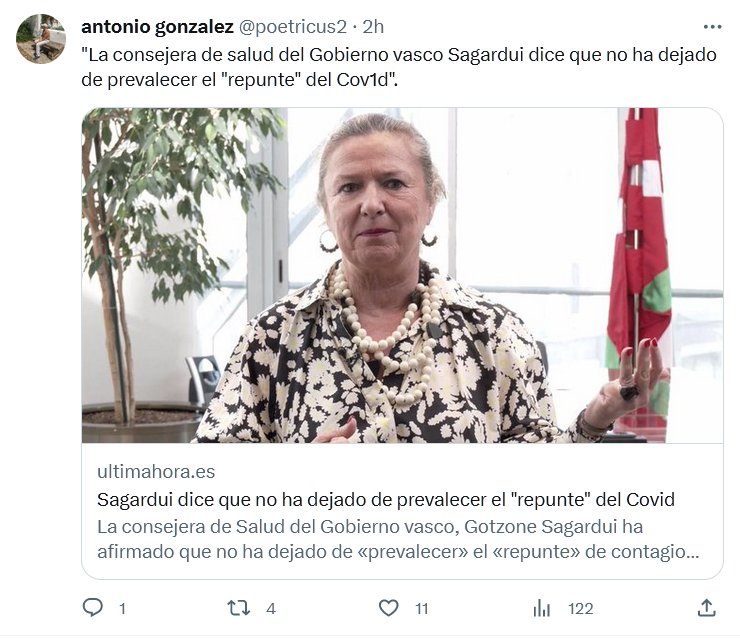Click the 2h timestamp of the tweet

coord(373,27)
